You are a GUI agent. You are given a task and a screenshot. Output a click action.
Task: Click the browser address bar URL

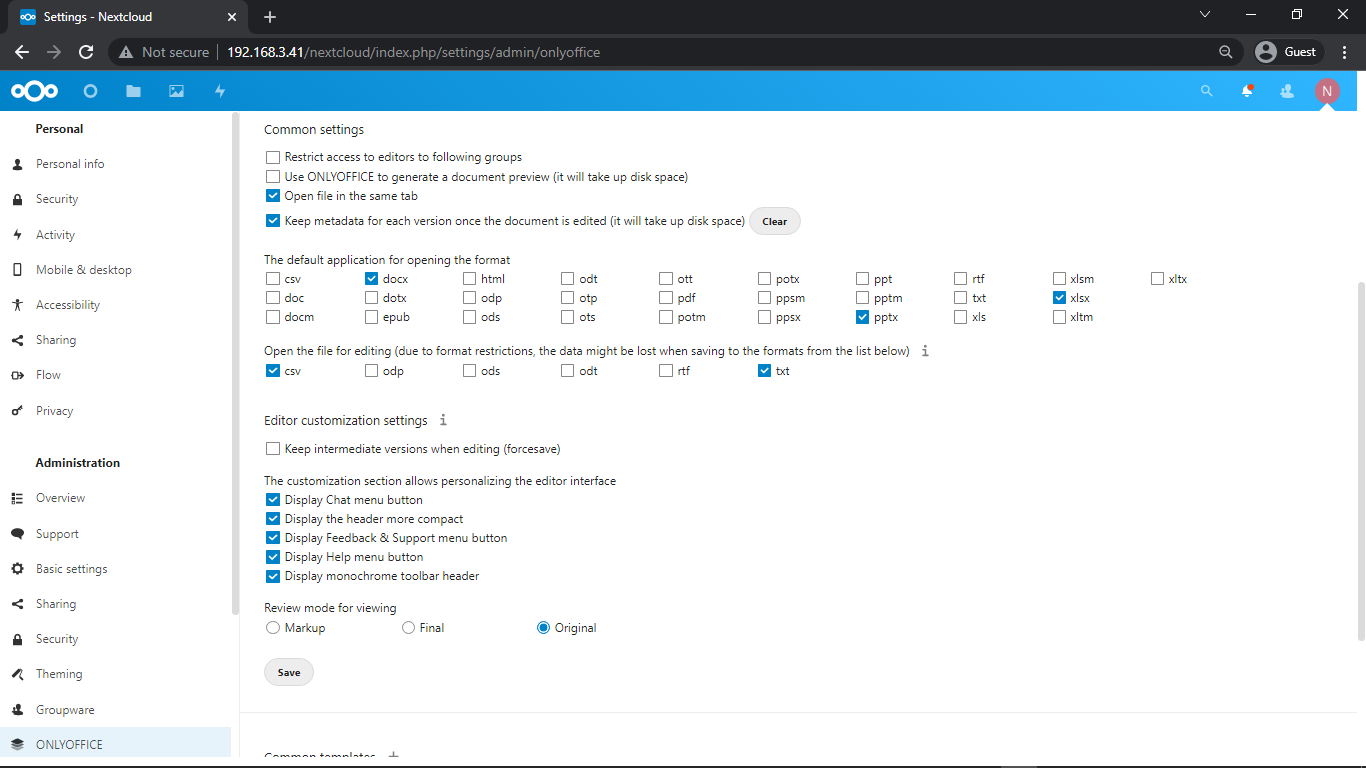(413, 52)
